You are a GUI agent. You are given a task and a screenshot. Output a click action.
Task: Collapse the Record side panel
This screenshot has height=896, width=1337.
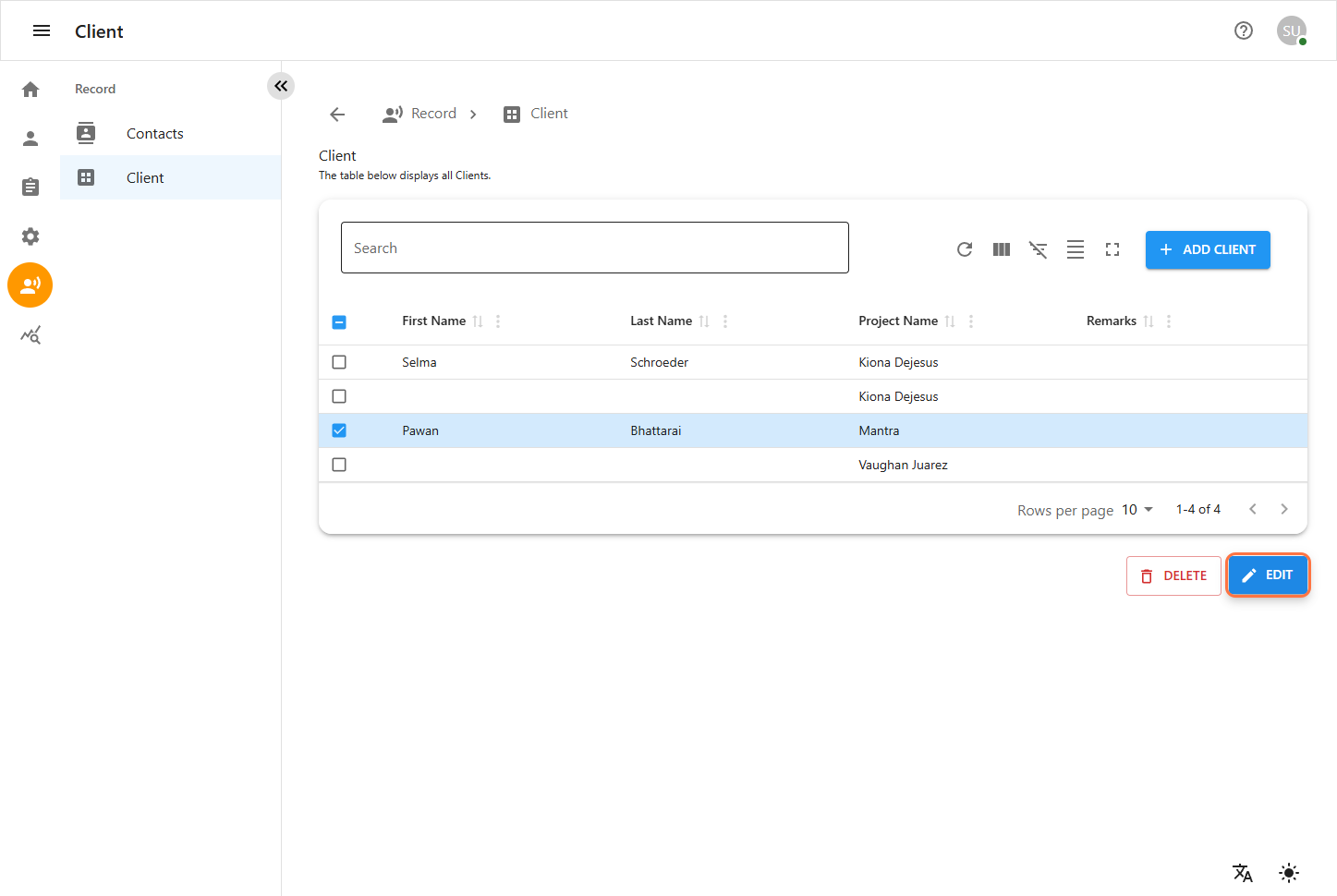tap(281, 86)
